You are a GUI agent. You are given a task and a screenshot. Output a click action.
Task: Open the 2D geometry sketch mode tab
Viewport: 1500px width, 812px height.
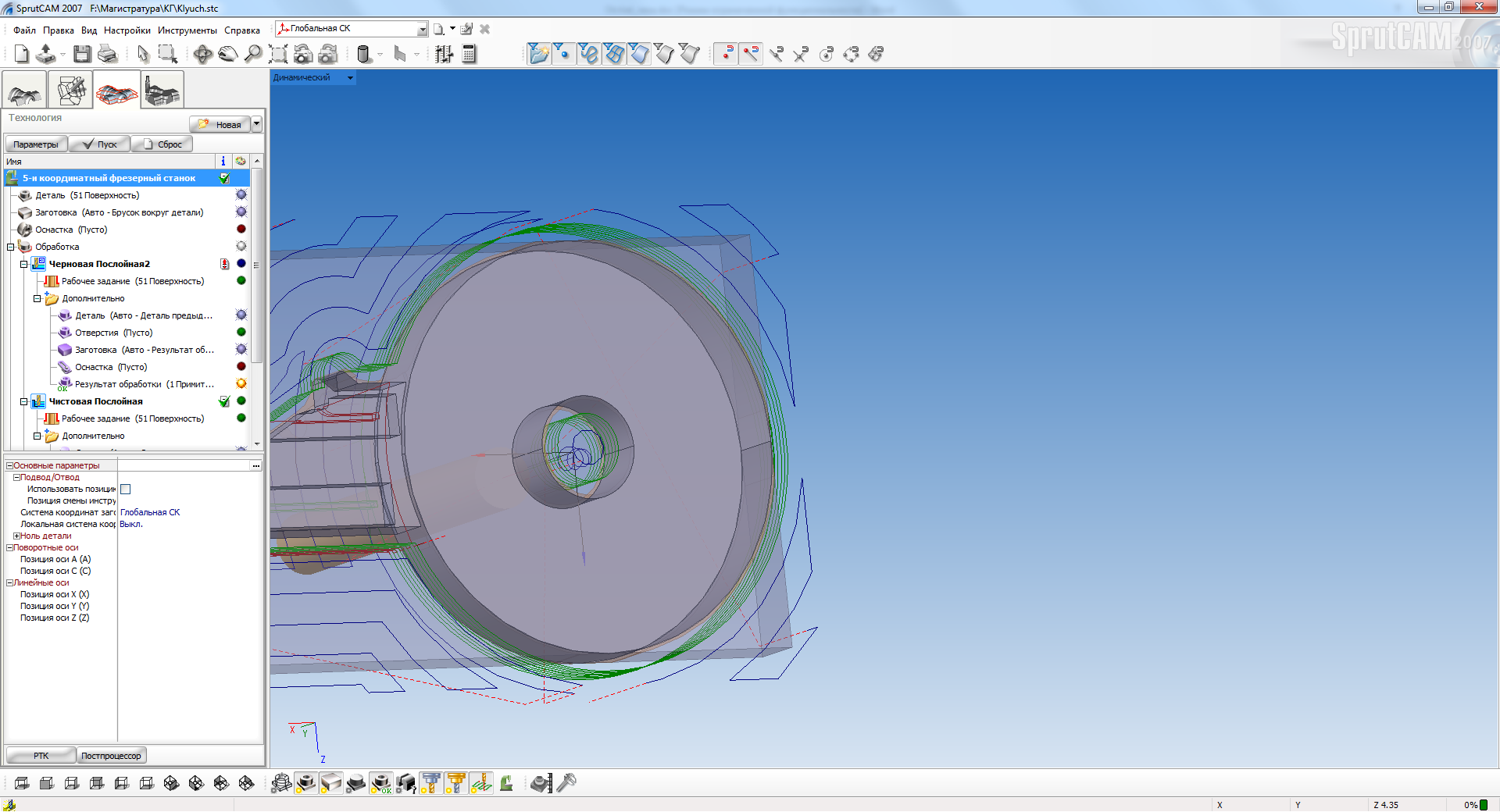point(70,91)
